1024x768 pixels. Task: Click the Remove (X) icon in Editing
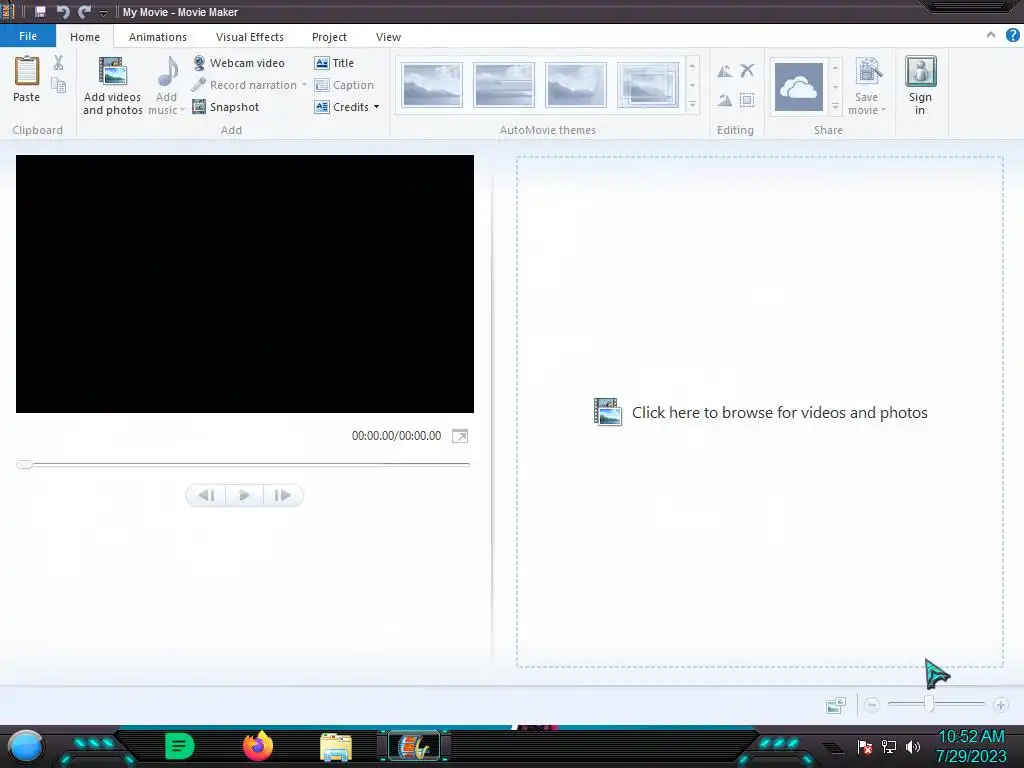pyautogui.click(x=747, y=70)
